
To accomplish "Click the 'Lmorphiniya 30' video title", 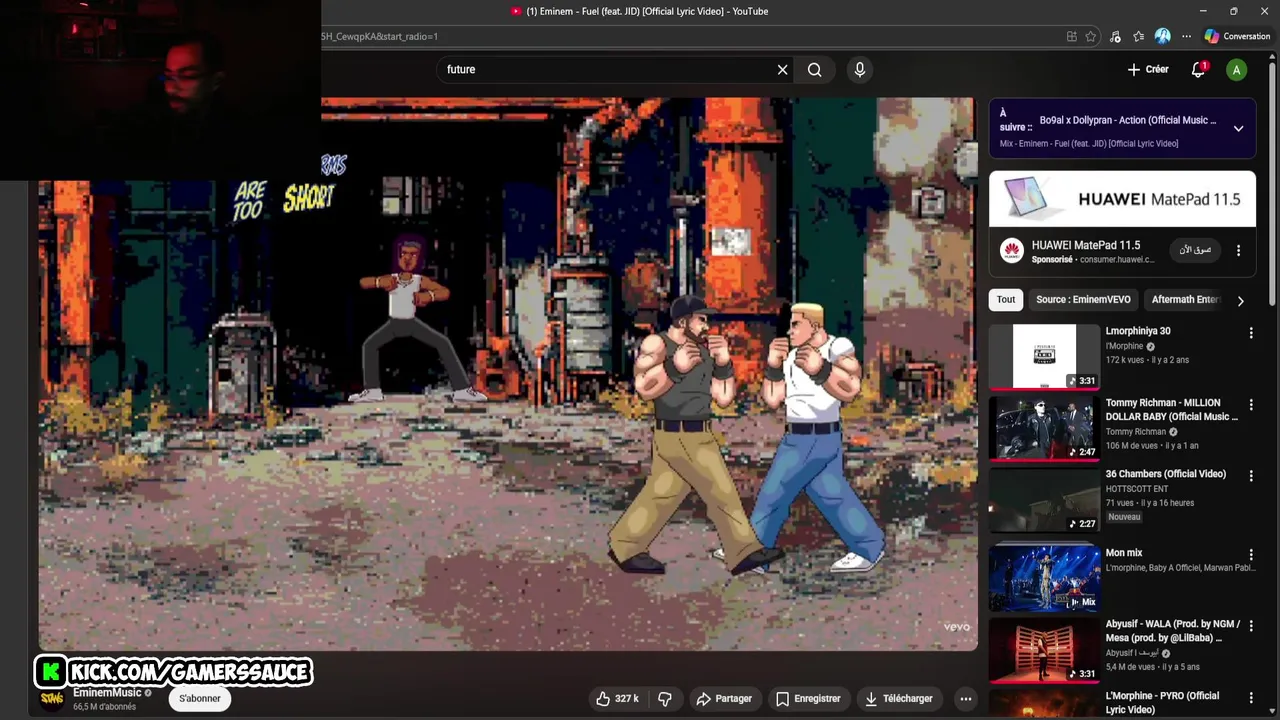I will coord(1138,331).
